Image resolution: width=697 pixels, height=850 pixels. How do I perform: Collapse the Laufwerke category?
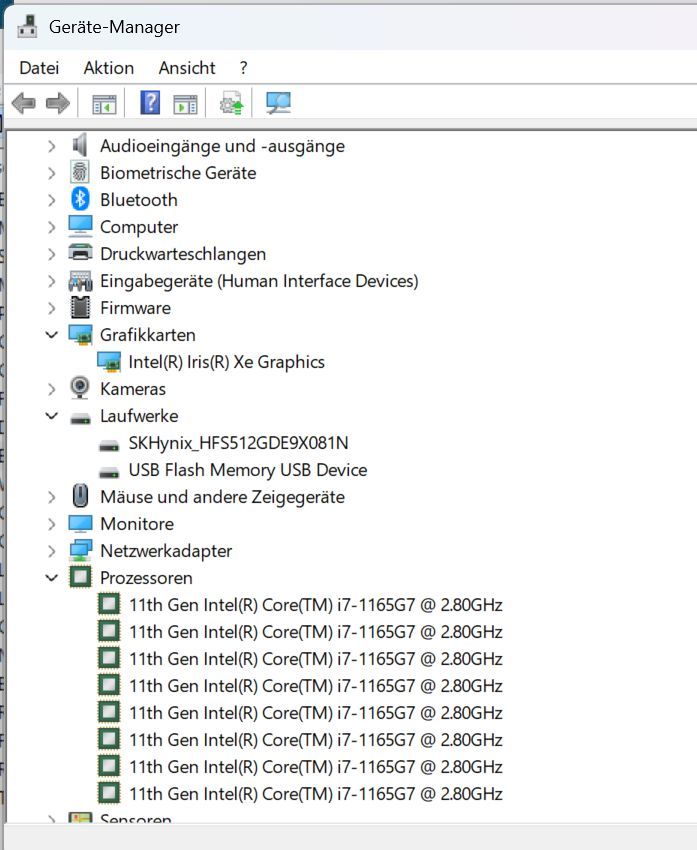(x=52, y=416)
